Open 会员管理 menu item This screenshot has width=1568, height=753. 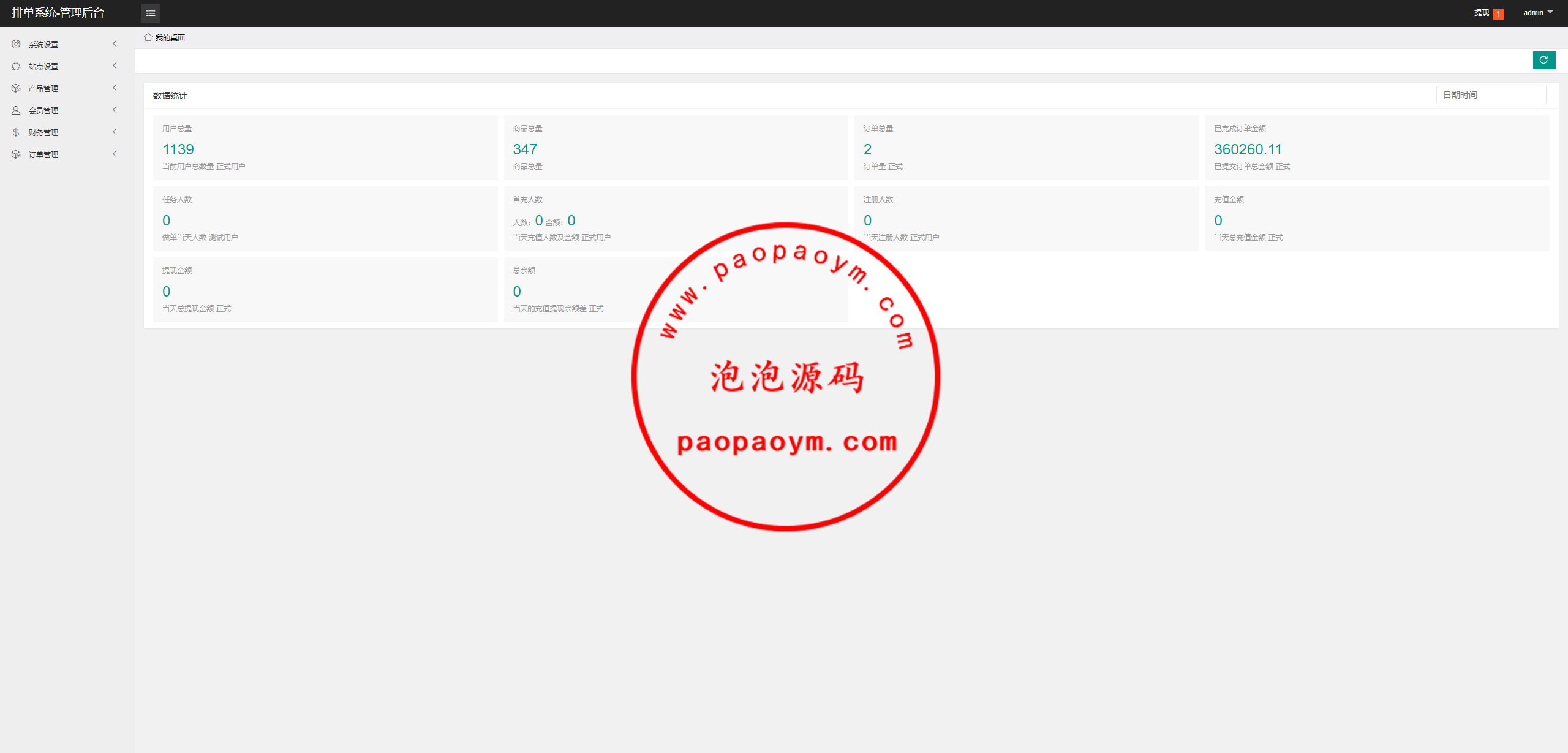[x=67, y=110]
